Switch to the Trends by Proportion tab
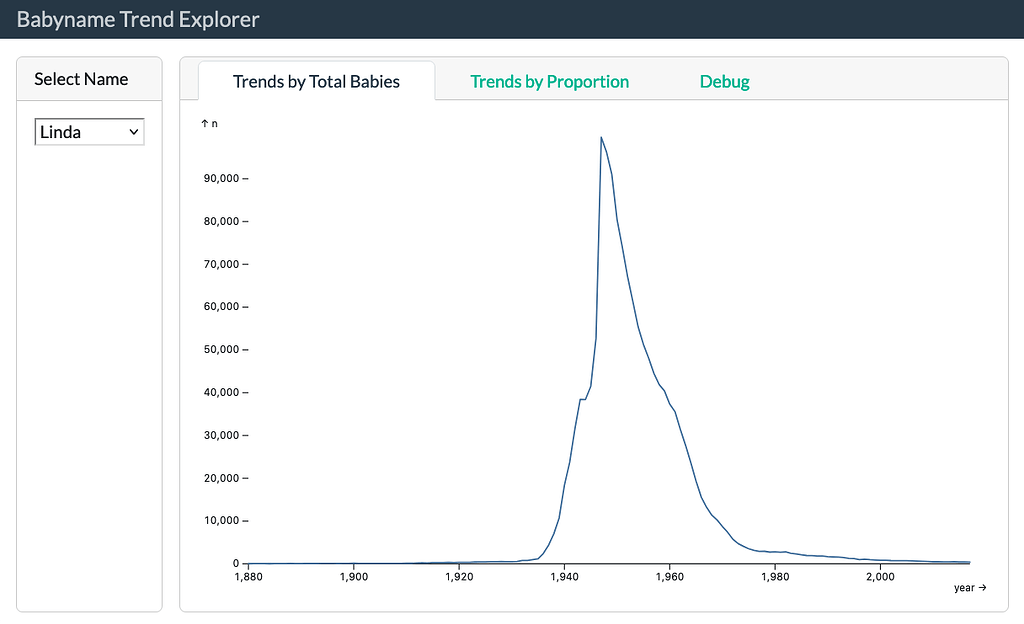The height and width of the screenshot is (624, 1024). coord(549,81)
